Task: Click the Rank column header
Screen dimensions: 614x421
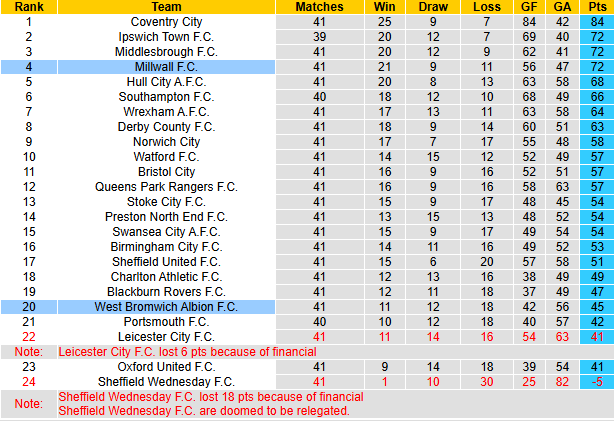Action: click(29, 6)
